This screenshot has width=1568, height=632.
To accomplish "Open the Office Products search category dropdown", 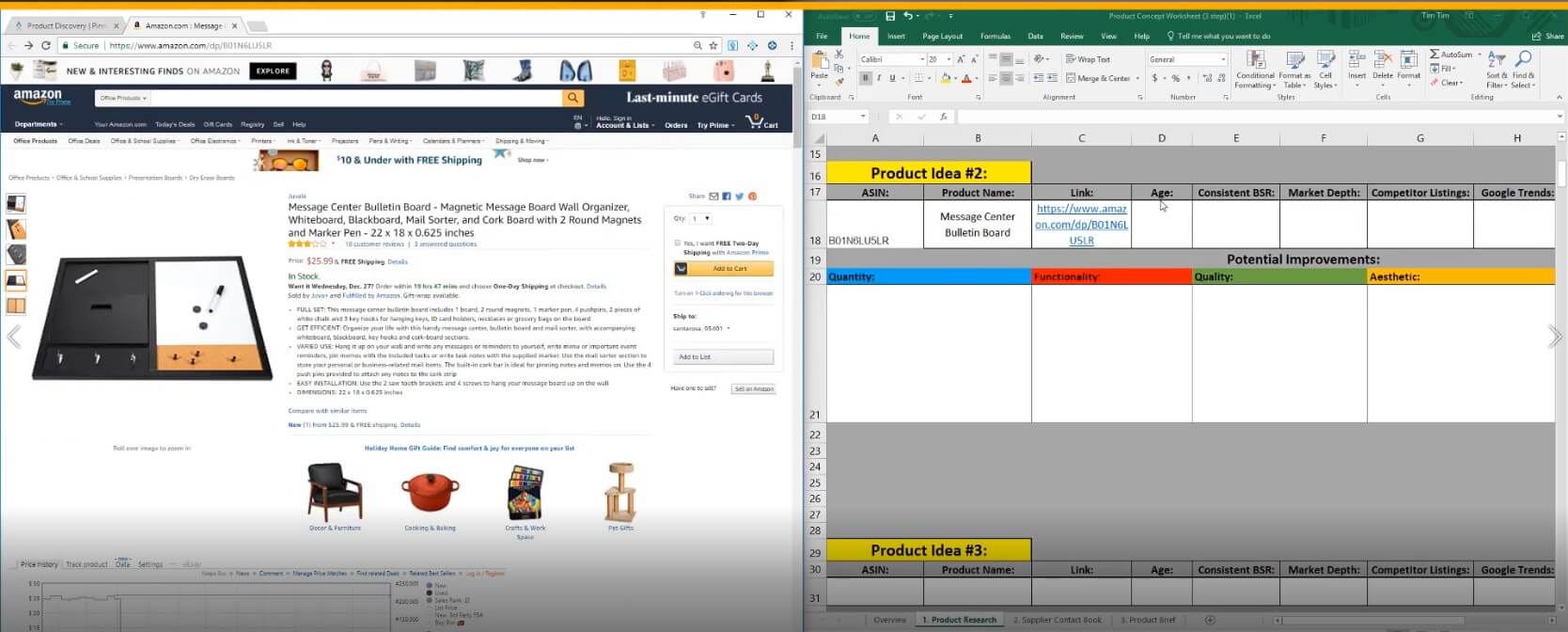I will point(122,98).
